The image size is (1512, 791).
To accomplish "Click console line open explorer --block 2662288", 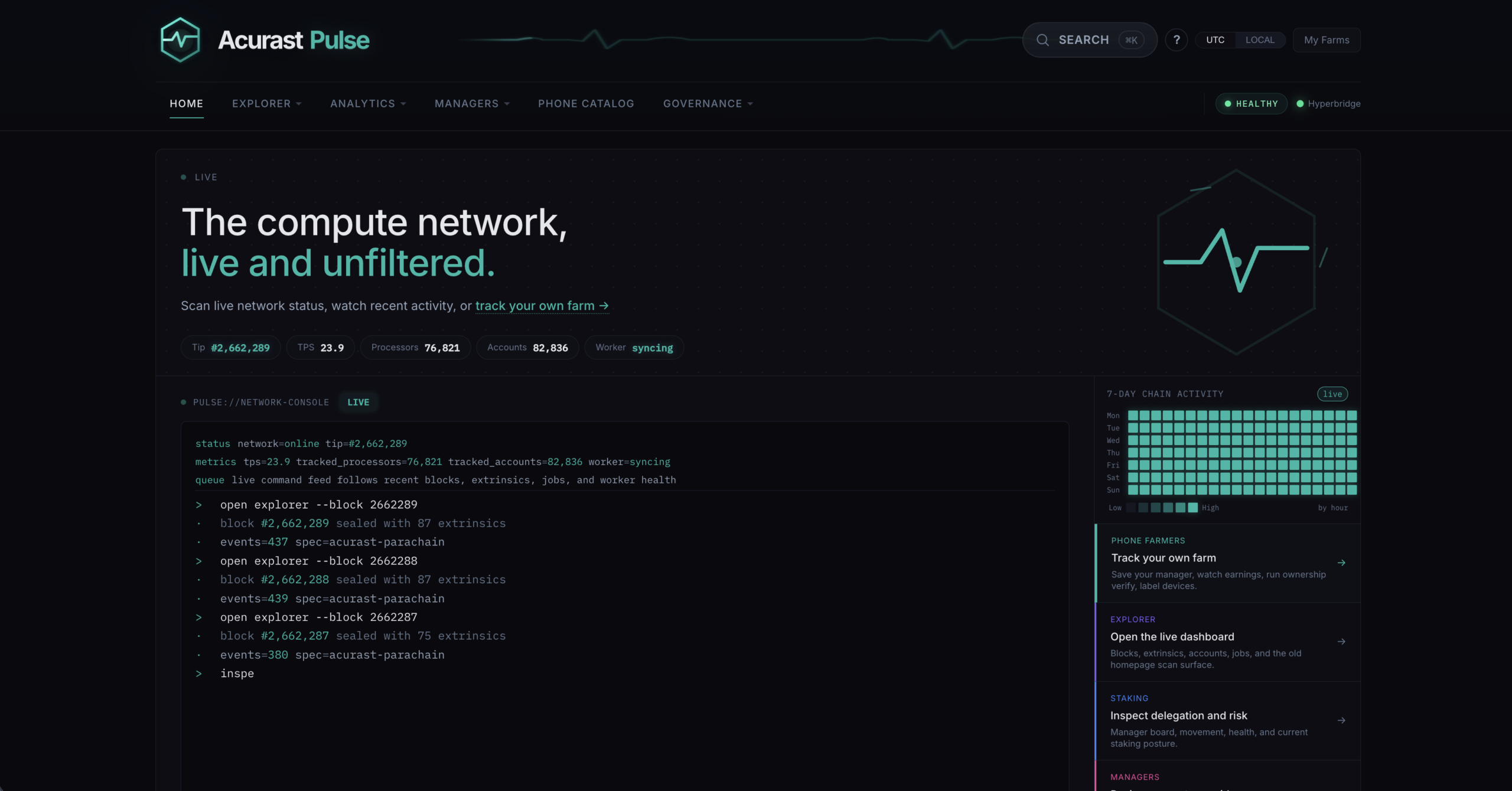I will point(319,561).
